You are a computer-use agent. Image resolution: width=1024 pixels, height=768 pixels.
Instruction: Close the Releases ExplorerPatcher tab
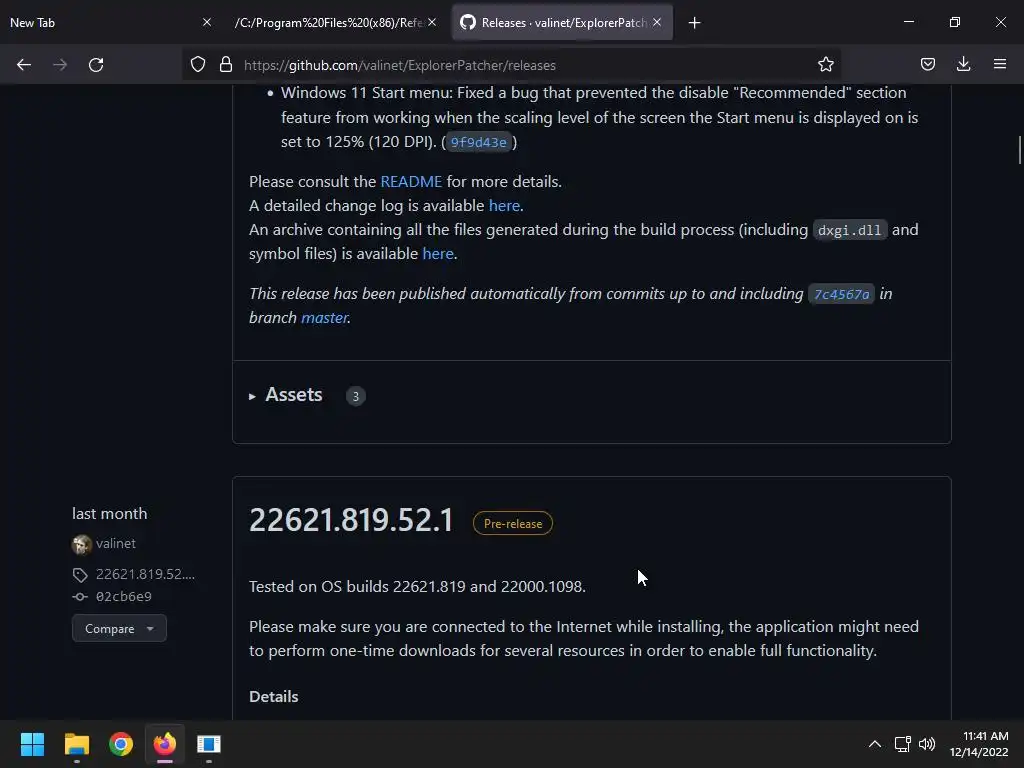pyautogui.click(x=657, y=22)
